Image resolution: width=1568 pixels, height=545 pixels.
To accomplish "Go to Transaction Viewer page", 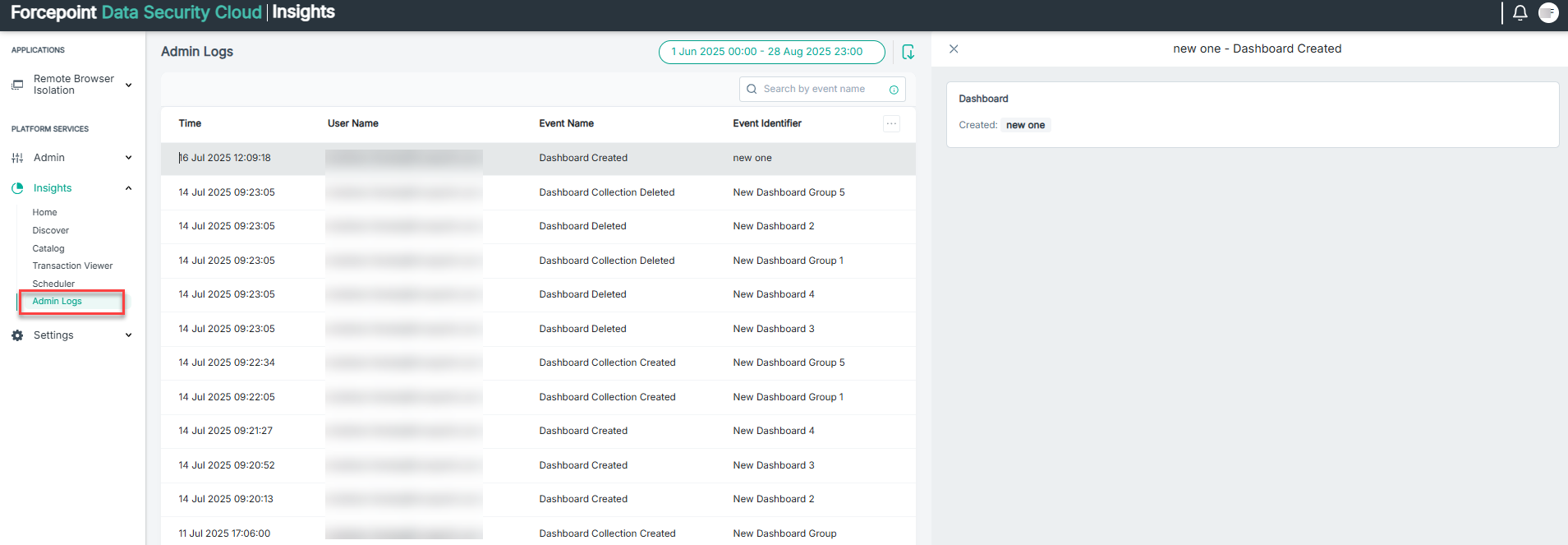I will [x=72, y=266].
